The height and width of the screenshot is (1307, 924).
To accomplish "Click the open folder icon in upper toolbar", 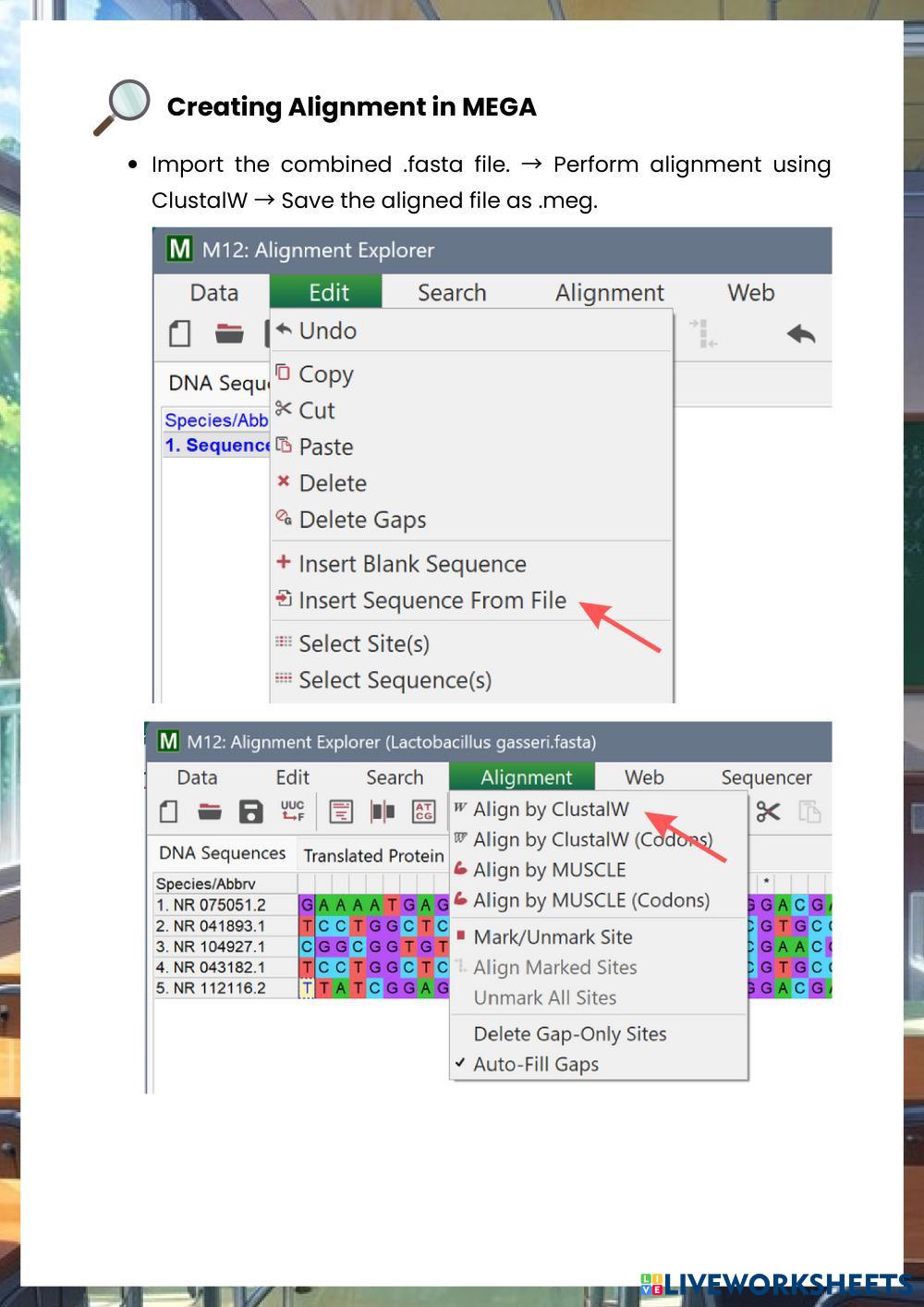I will pos(229,334).
